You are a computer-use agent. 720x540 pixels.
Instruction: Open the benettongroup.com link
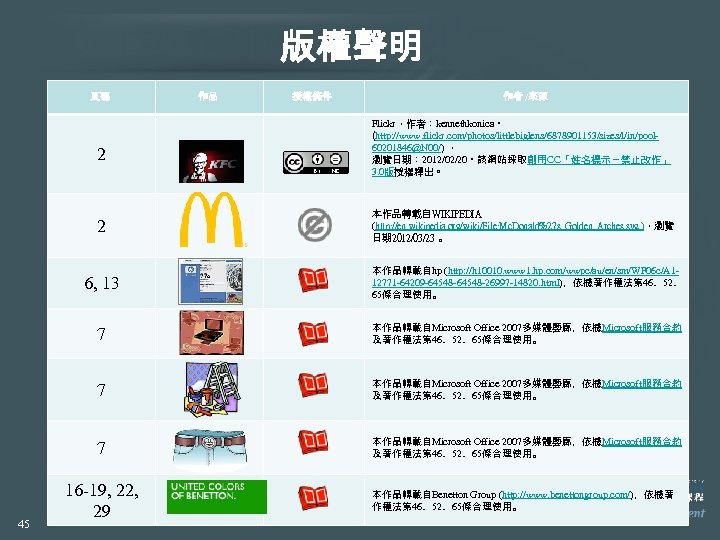tap(566, 495)
